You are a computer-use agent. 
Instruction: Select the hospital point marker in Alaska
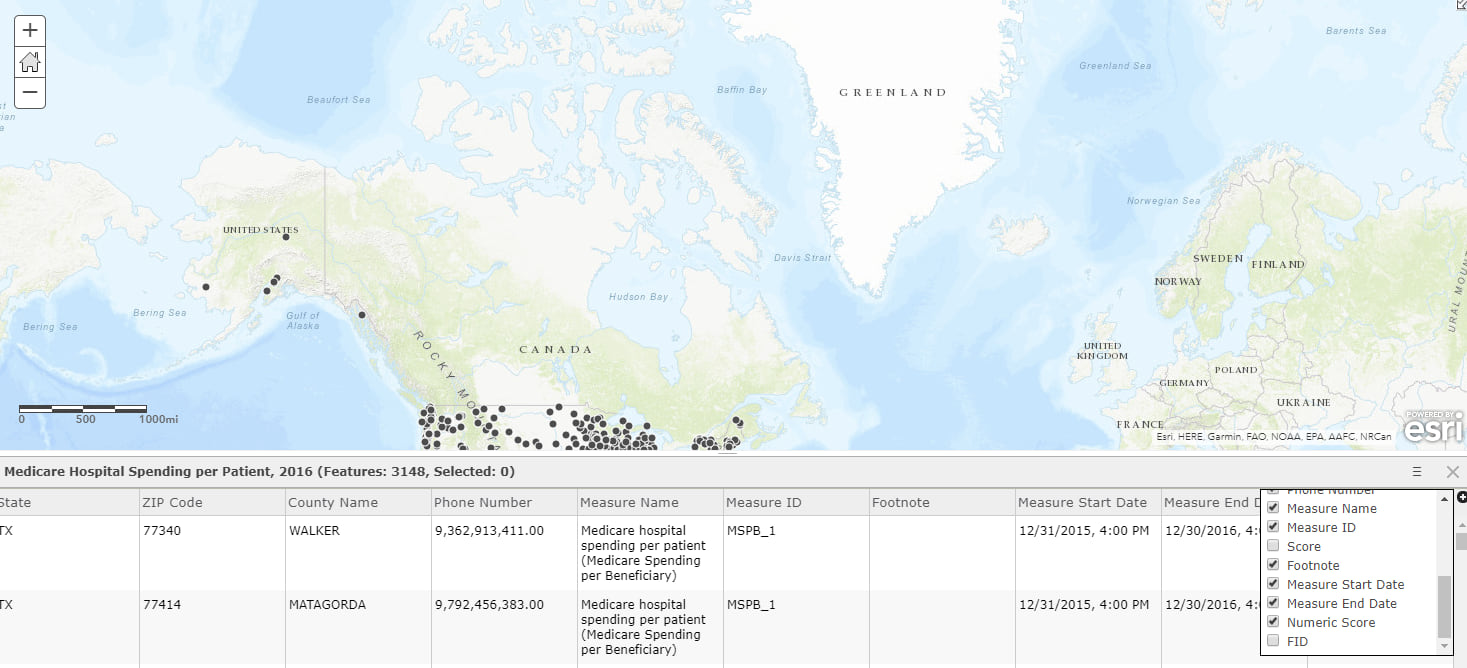click(286, 238)
